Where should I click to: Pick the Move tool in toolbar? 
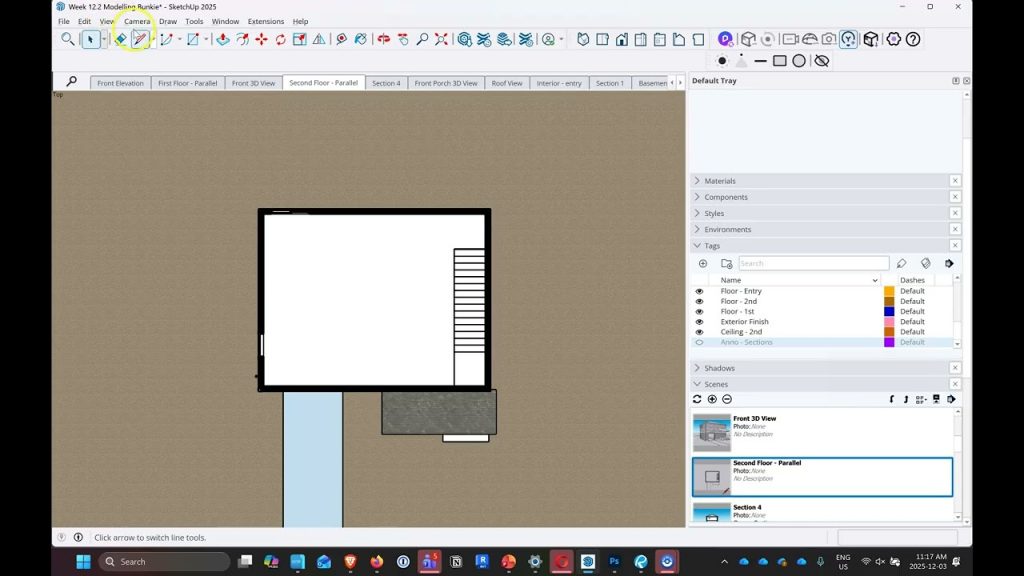(261, 39)
